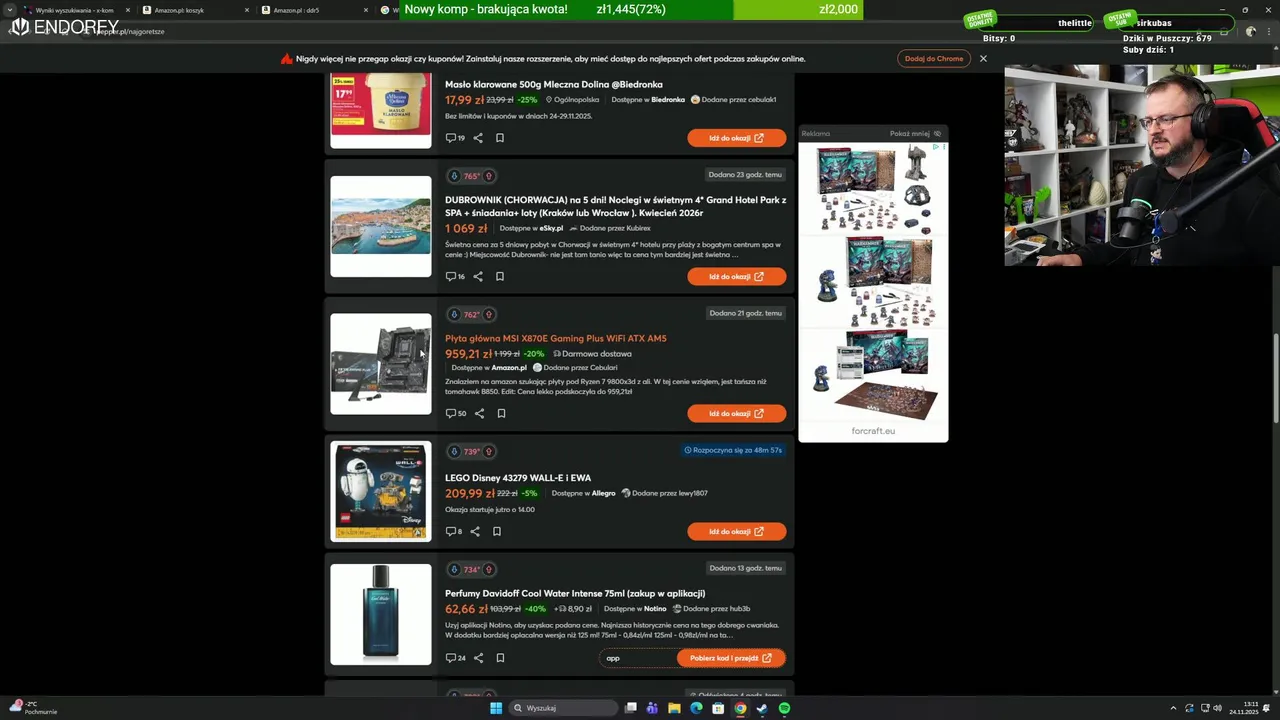1280x720 pixels.
Task: Click Pobierz kod i przejdź button
Action: pos(730,658)
